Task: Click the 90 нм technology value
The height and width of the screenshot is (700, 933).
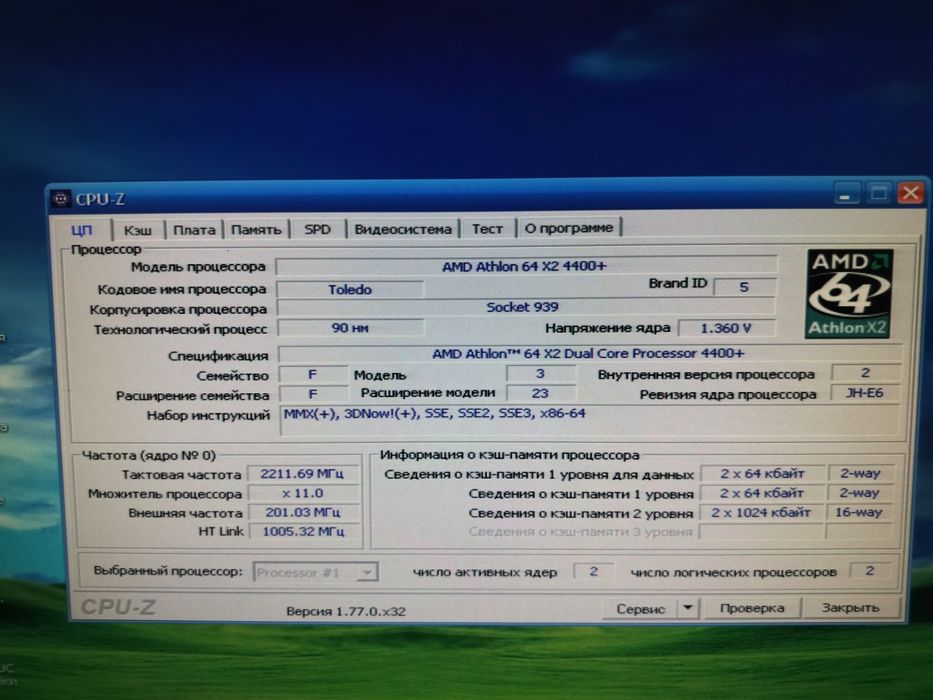Action: [x=350, y=327]
